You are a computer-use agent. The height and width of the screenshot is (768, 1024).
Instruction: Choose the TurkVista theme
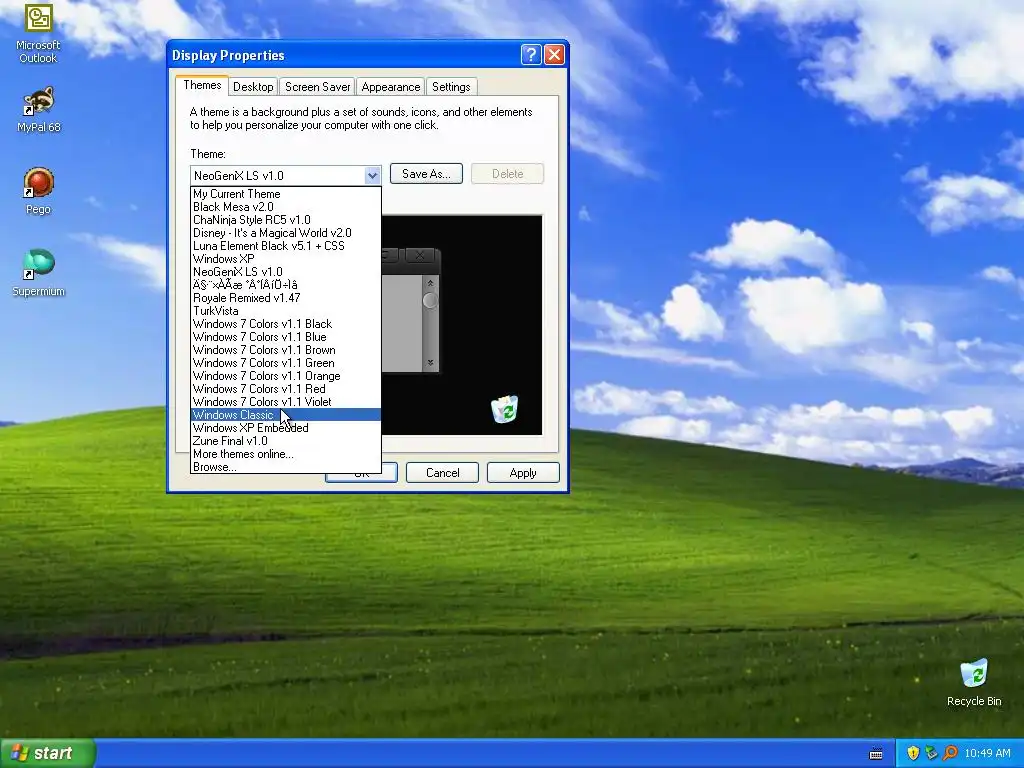(285, 311)
